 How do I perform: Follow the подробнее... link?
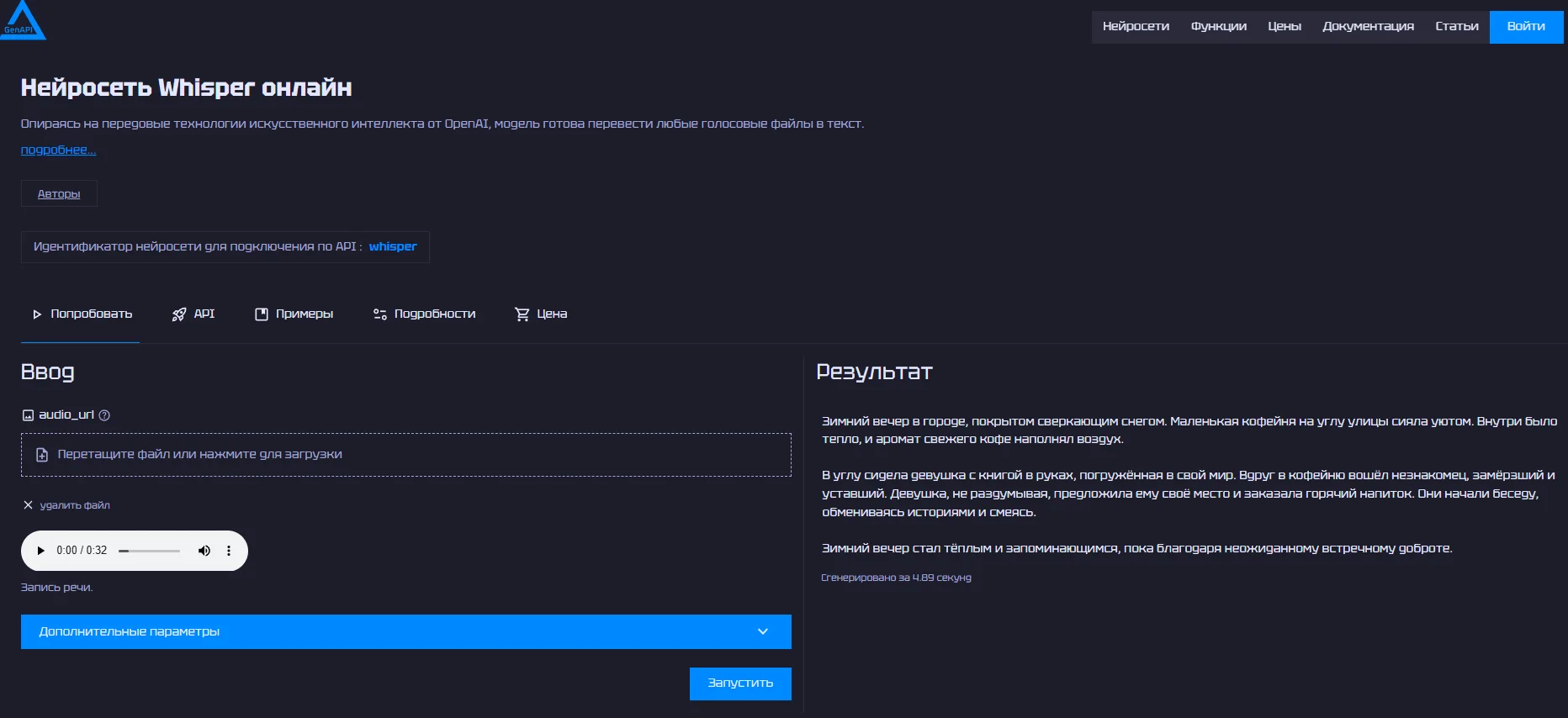point(58,150)
